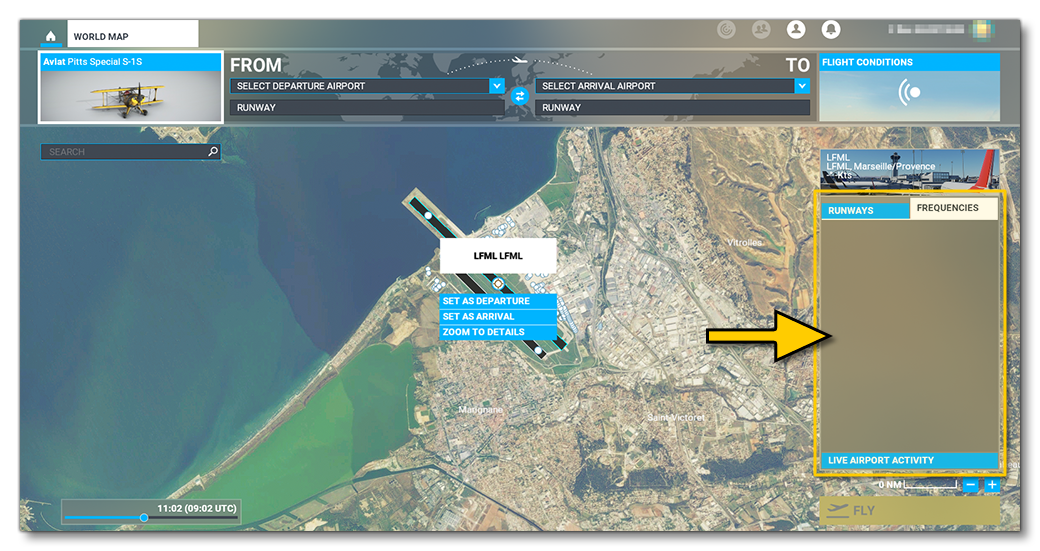Select the LFML LFML airport label
Screen dimensions: 1040x551
point(498,256)
